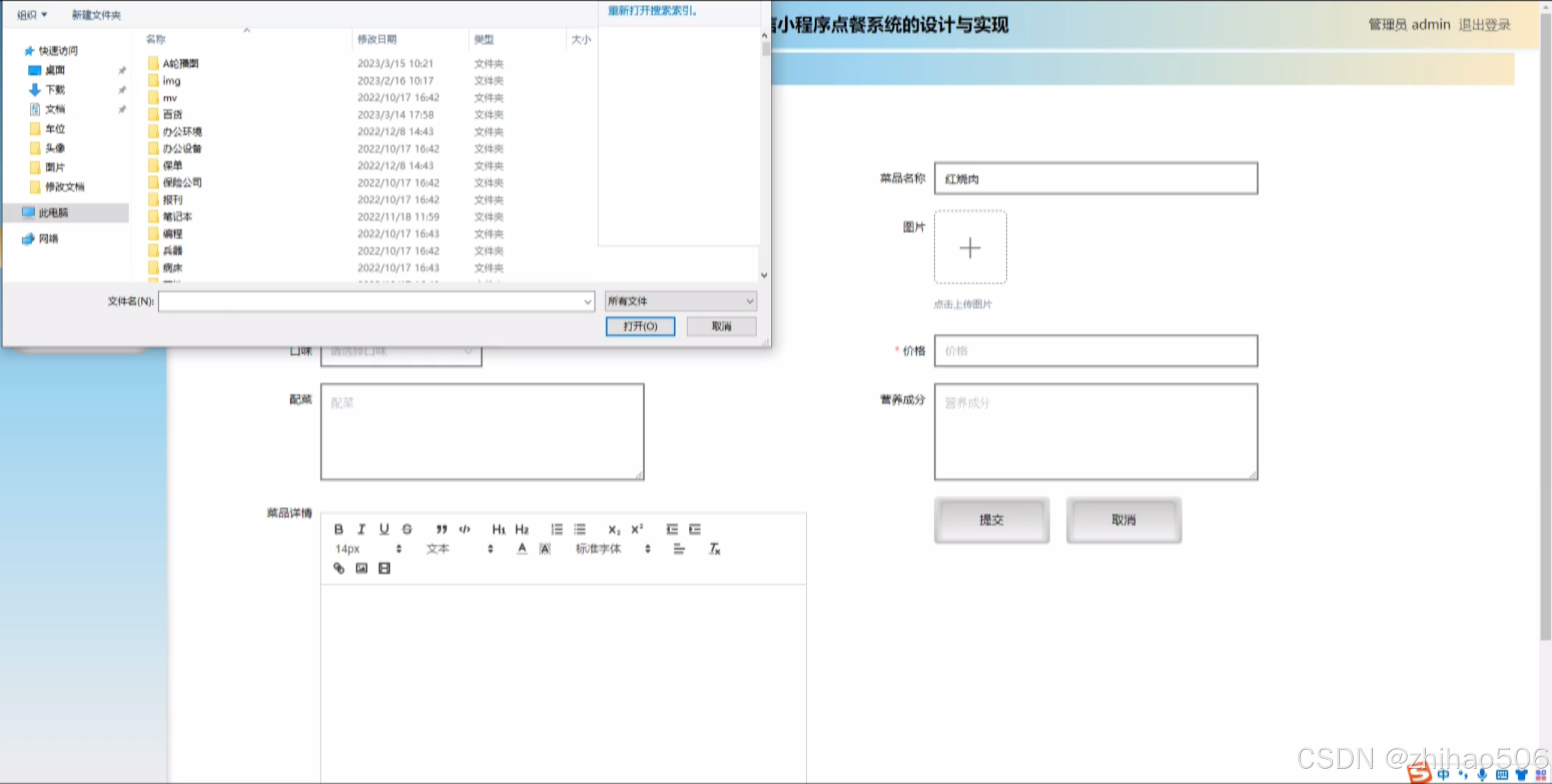The image size is (1552, 784).
Task: Apply superscript formatting
Action: 637,529
